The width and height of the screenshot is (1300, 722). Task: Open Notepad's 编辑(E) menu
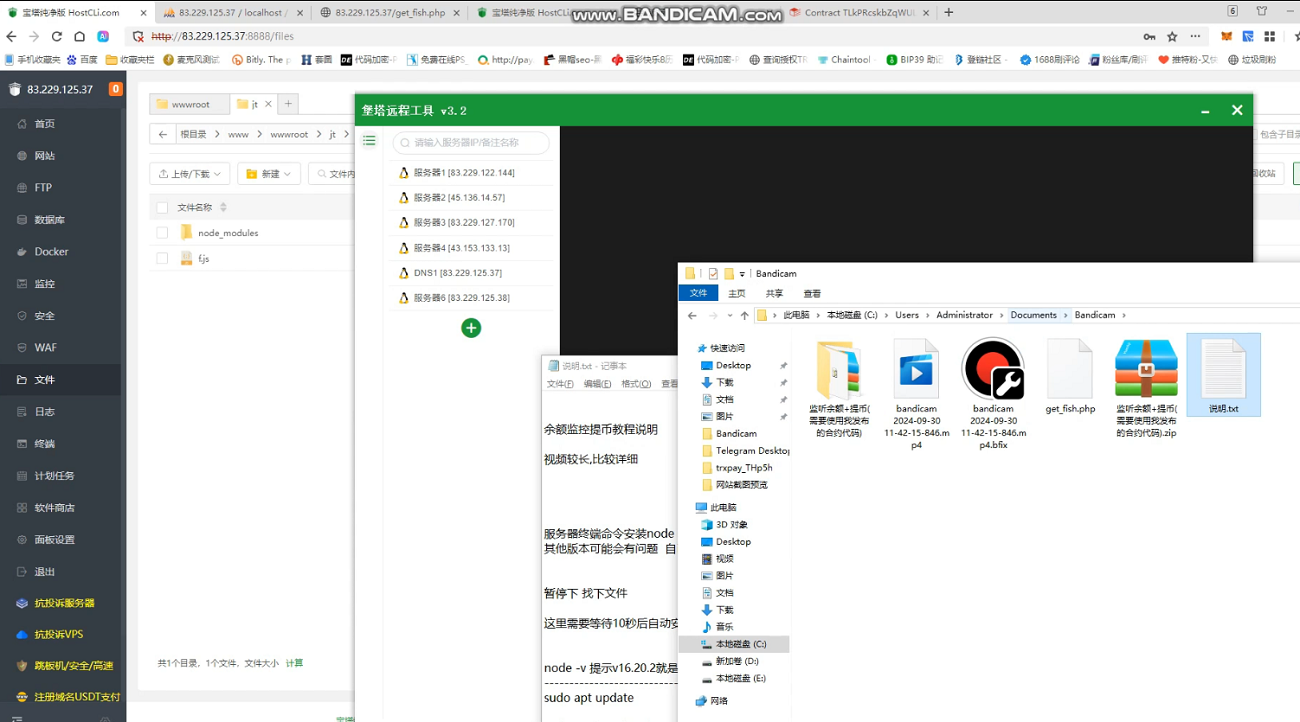(597, 384)
